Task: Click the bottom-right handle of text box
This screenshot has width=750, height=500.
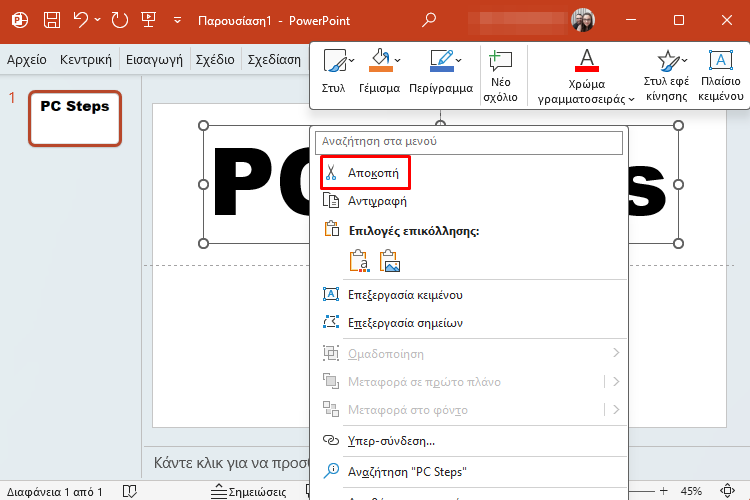Action: click(x=678, y=244)
